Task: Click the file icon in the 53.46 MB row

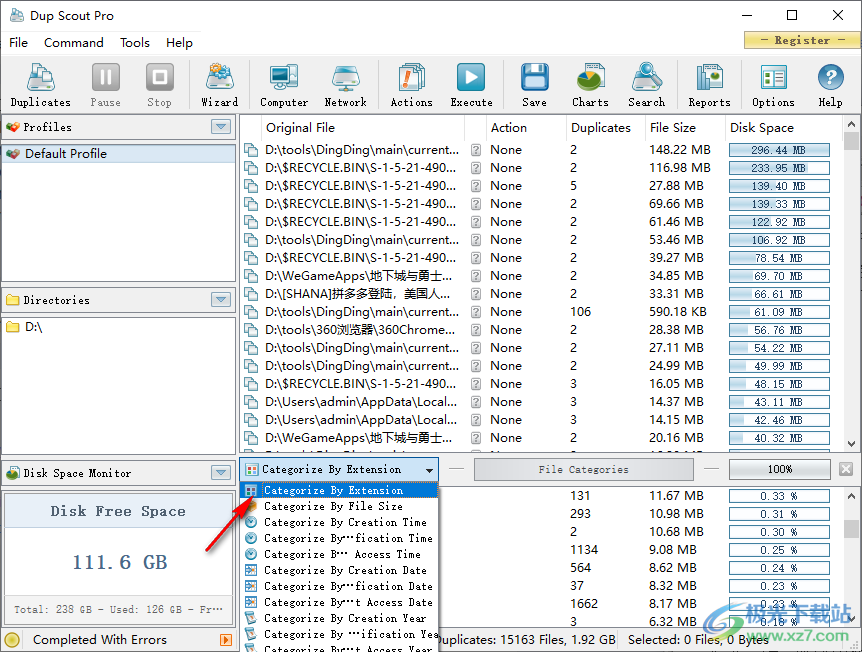Action: click(x=251, y=240)
